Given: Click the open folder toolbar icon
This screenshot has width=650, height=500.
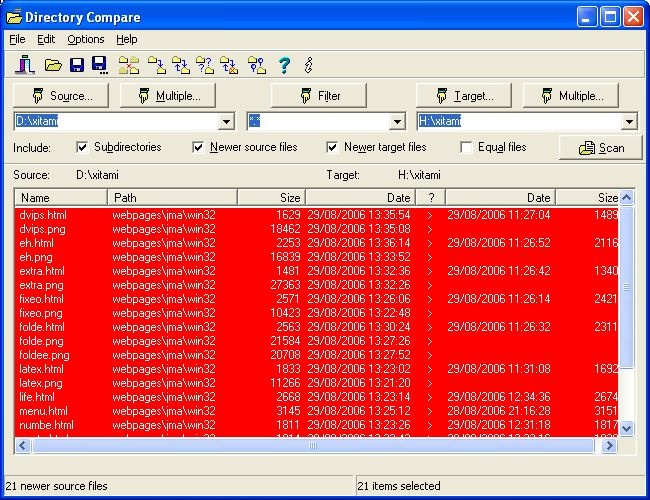Looking at the screenshot, I should 53,65.
